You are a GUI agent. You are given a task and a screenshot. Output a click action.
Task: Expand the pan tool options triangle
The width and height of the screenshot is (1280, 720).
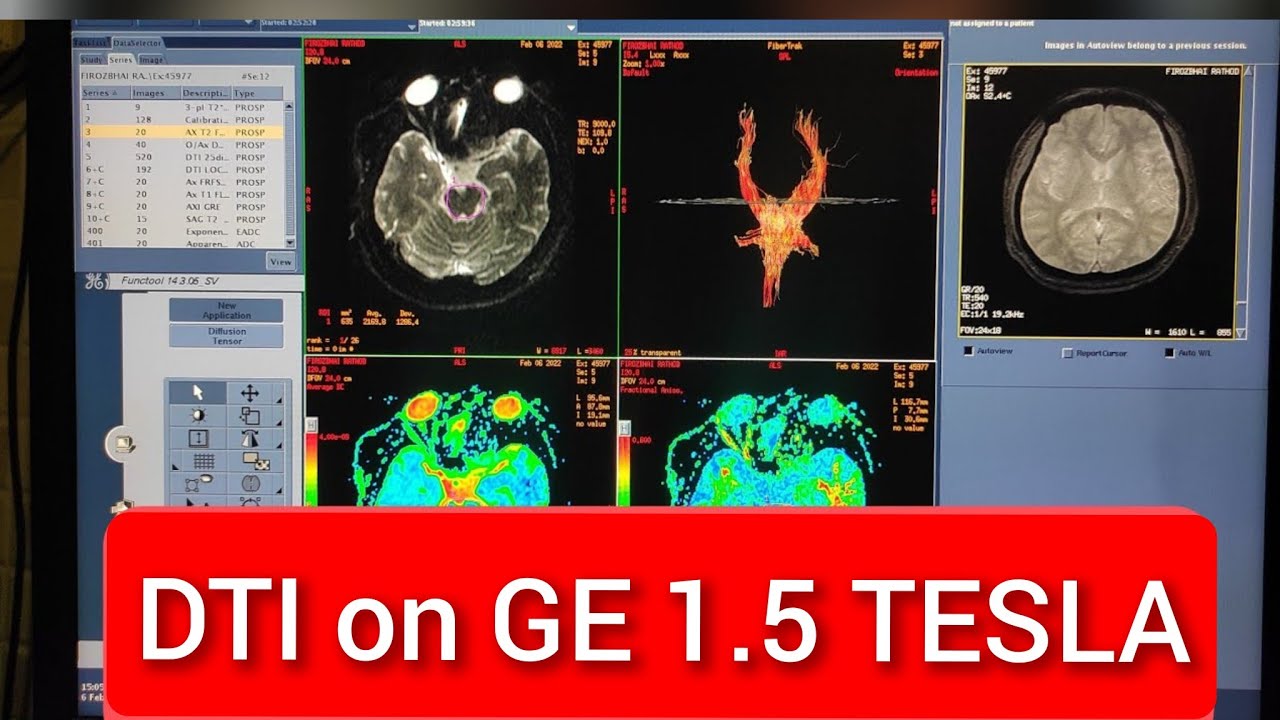(280, 400)
